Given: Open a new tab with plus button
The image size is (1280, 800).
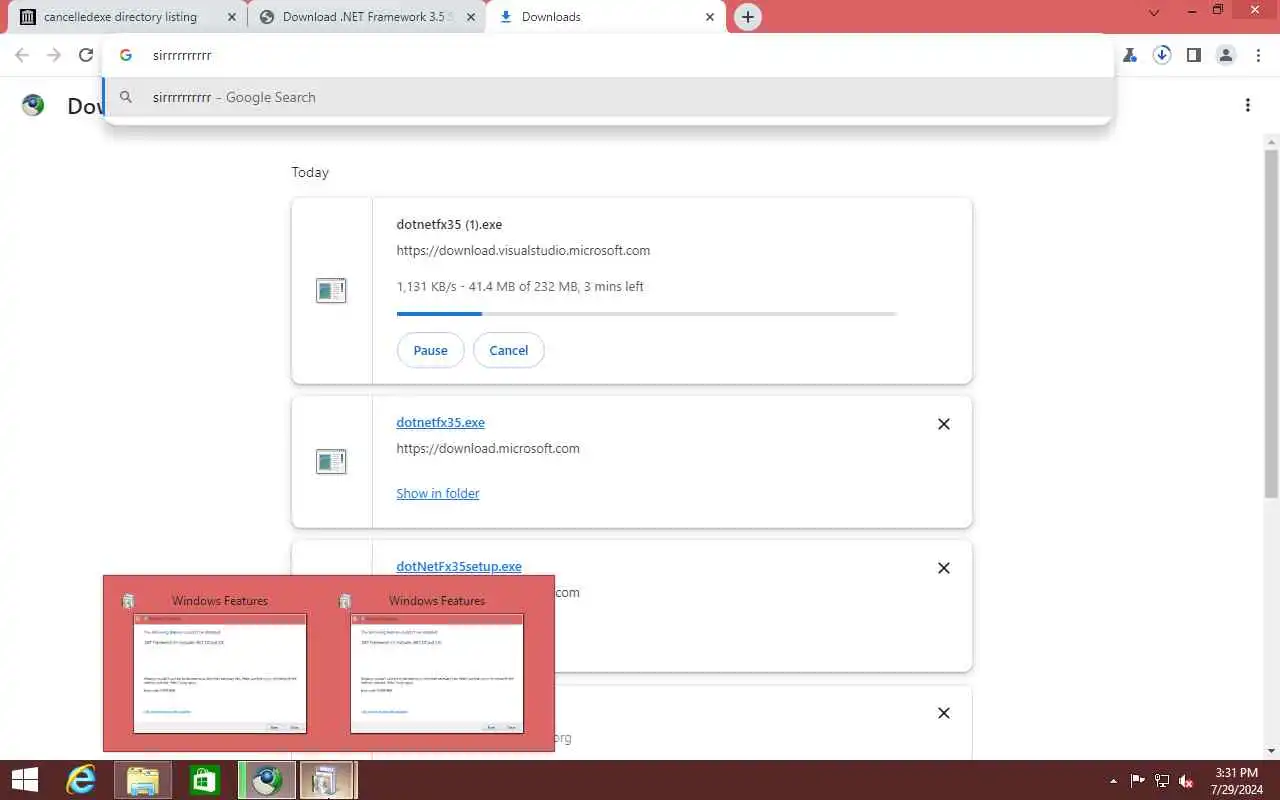Looking at the screenshot, I should [747, 17].
